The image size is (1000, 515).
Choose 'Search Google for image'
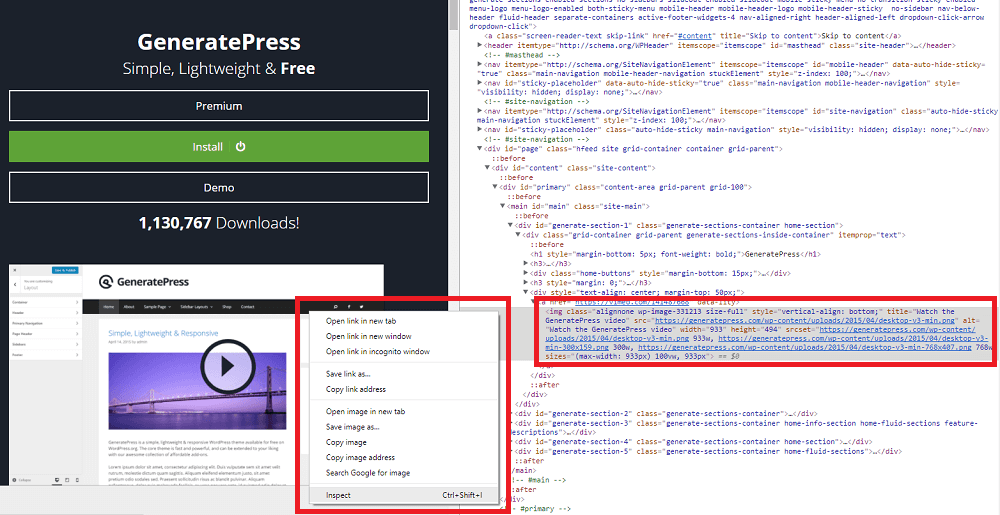tap(368, 473)
